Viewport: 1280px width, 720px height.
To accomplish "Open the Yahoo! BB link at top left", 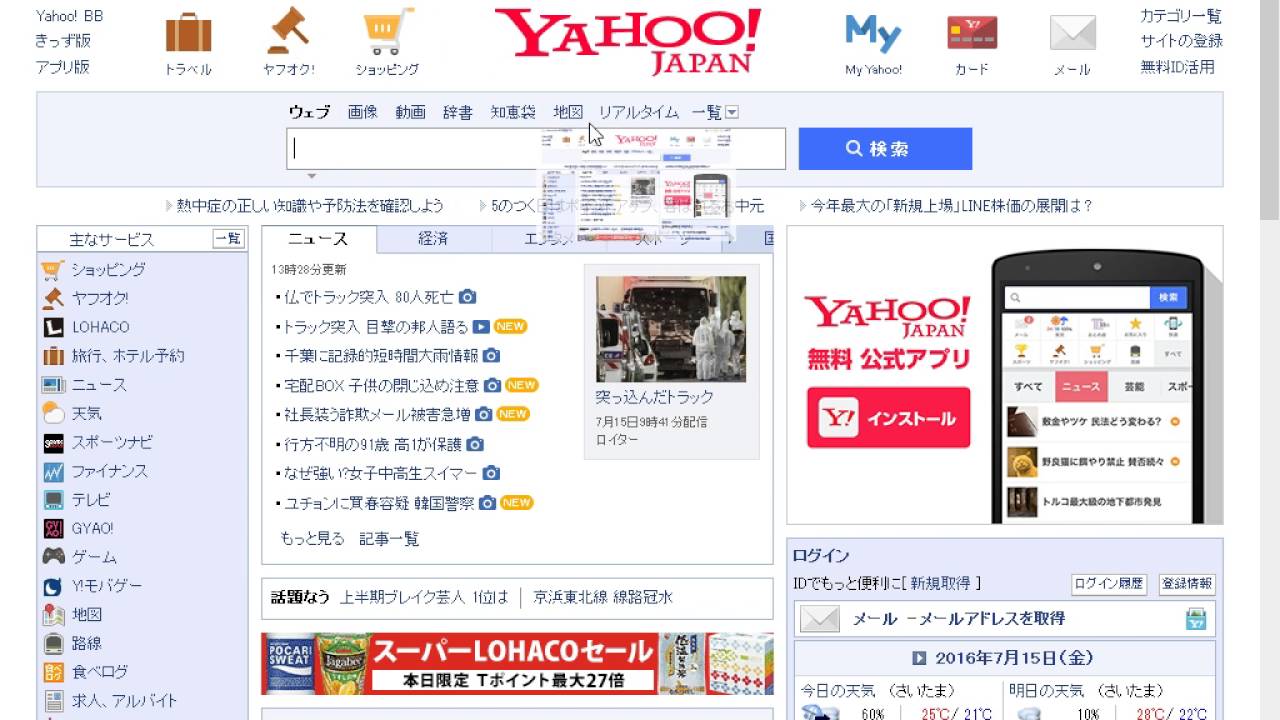I will click(x=70, y=16).
